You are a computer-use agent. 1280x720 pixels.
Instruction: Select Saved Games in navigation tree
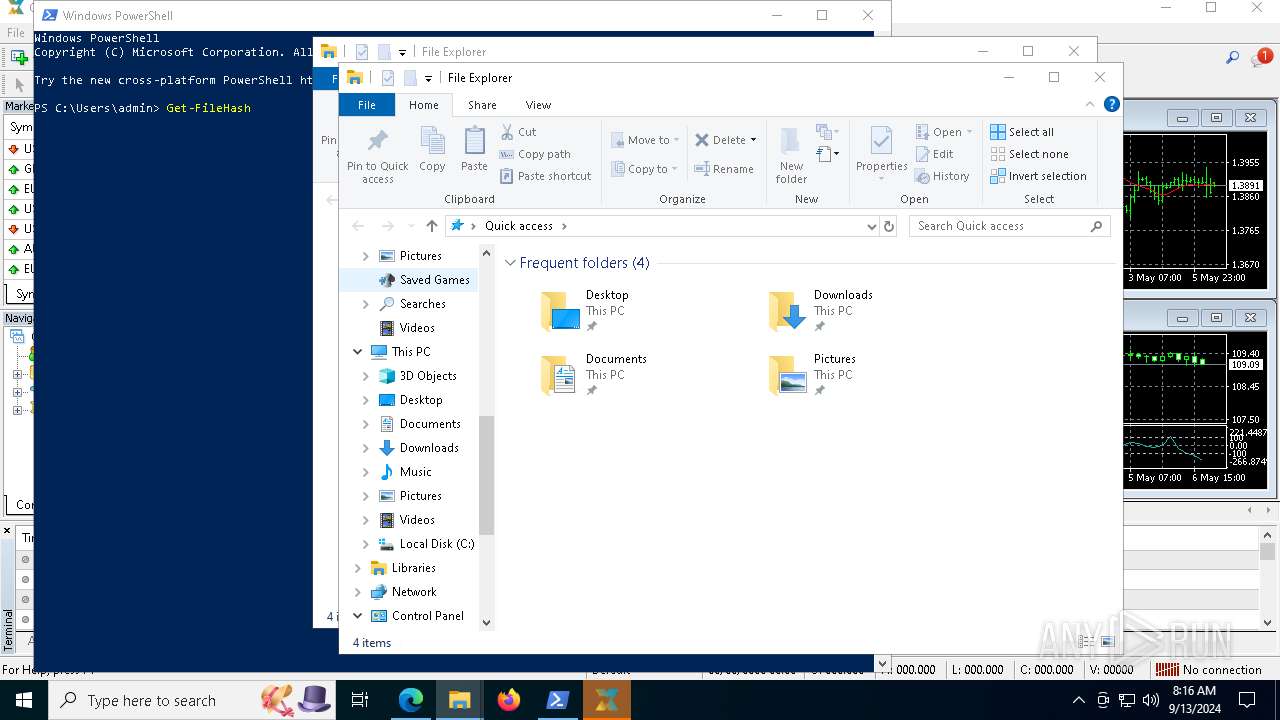point(424,280)
